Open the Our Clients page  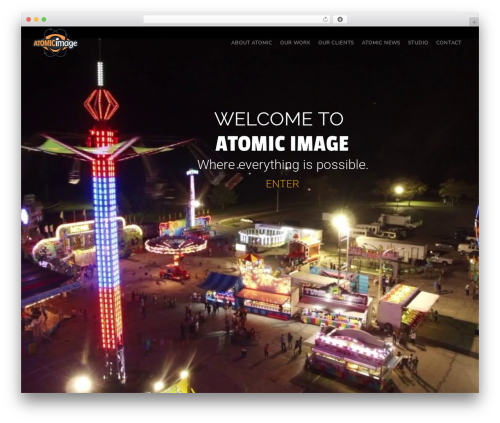336,43
